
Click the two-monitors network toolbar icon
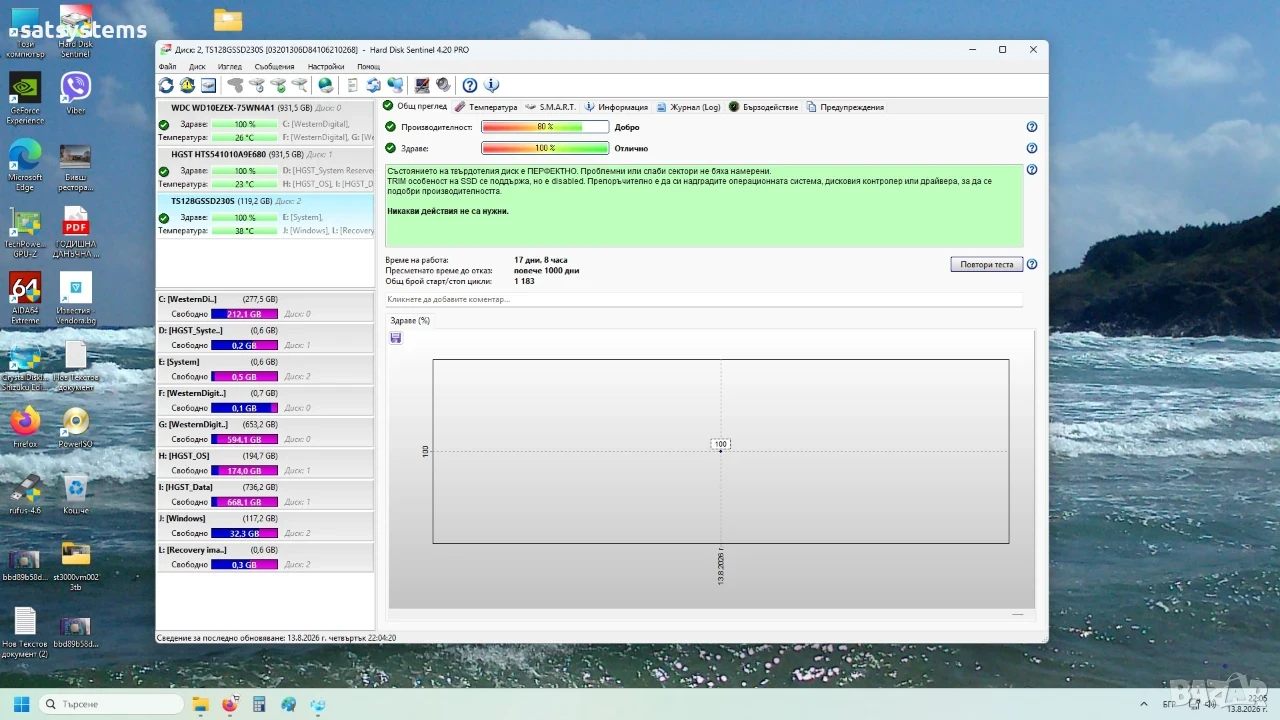click(395, 86)
